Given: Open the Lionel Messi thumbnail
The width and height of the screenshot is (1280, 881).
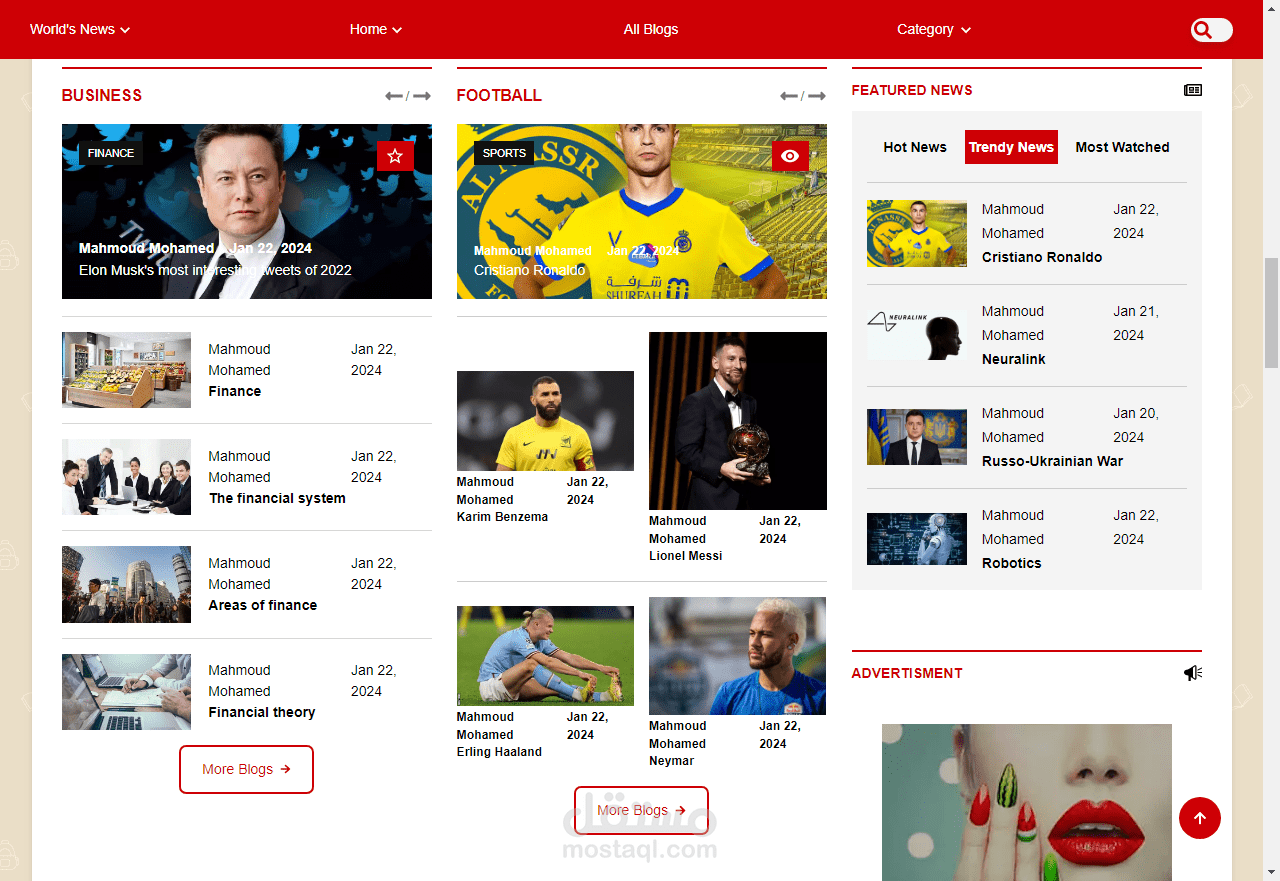Looking at the screenshot, I should click(738, 421).
